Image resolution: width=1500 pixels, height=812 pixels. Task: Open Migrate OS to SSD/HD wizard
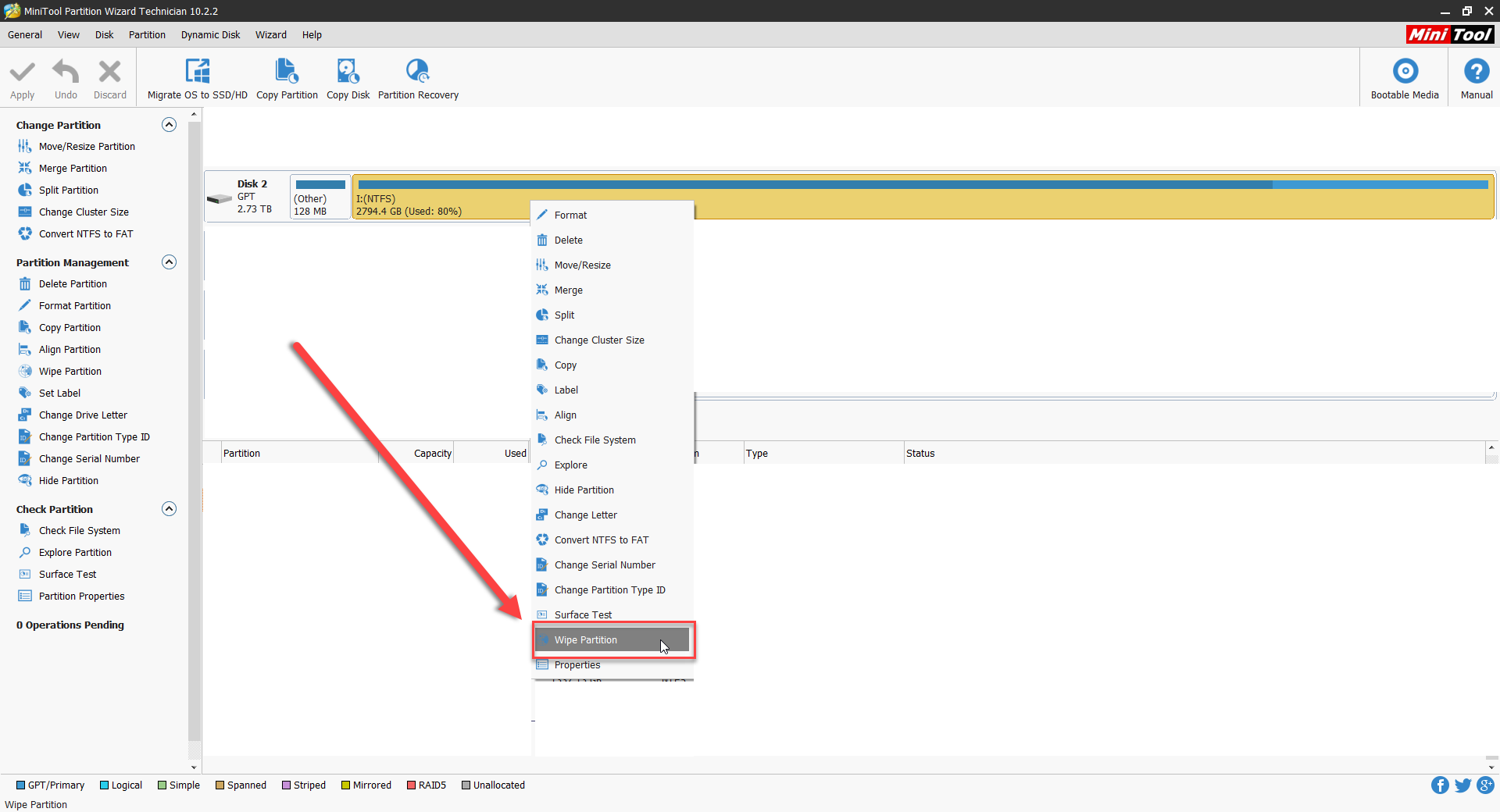point(197,72)
